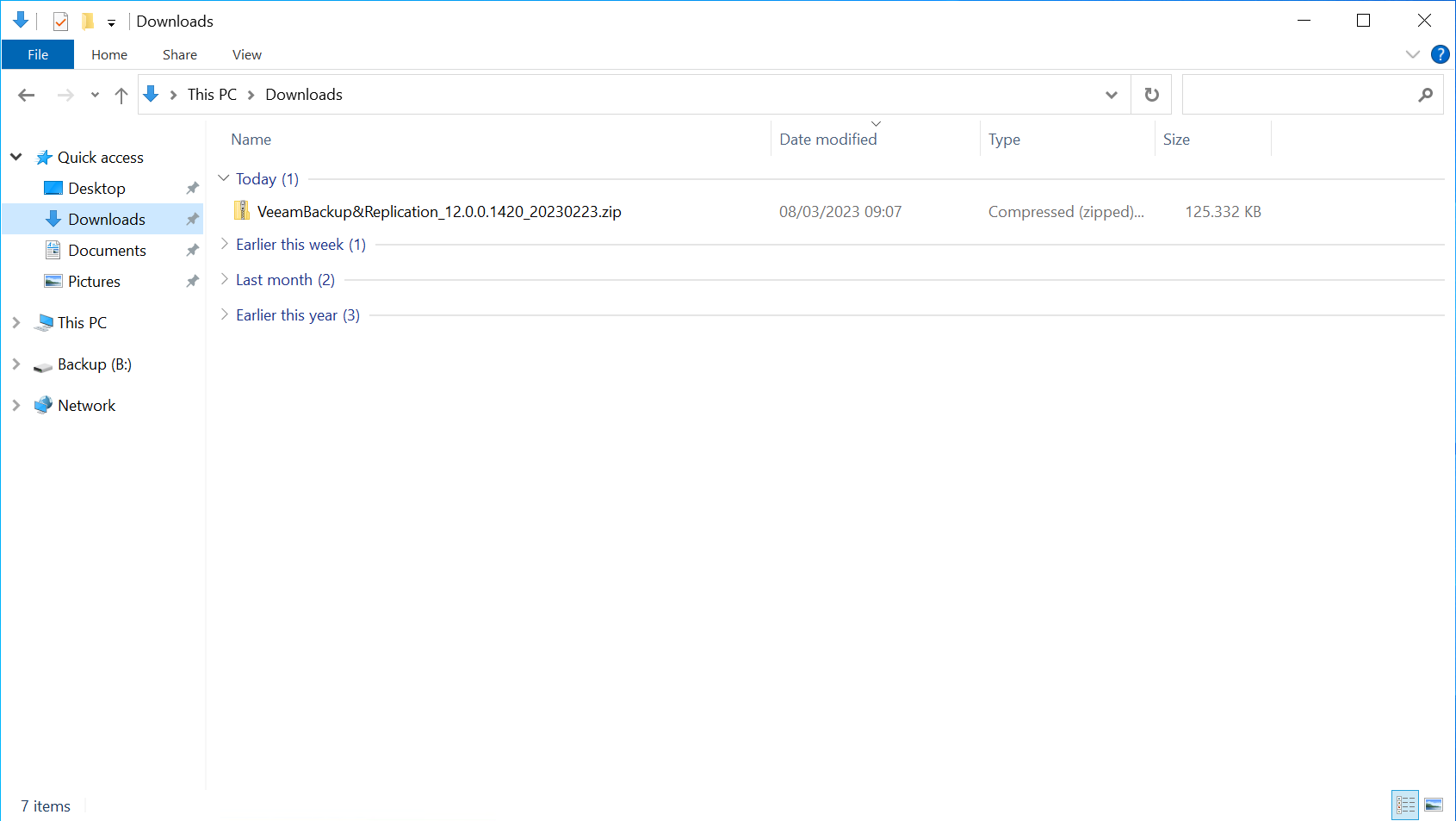Go back with the Back arrow
Screen dimensions: 1456x821
[27, 95]
